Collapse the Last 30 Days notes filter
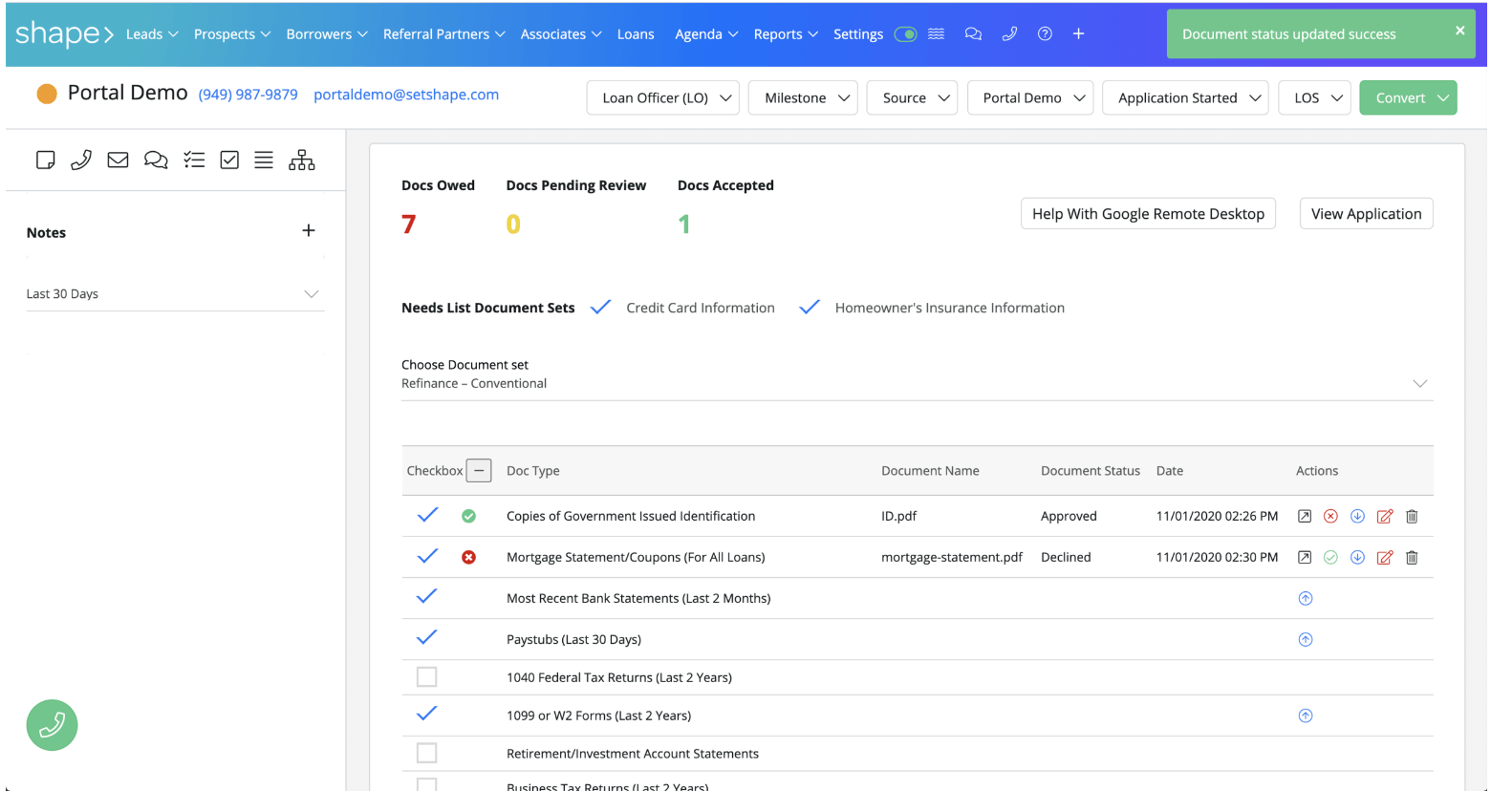Viewport: 1491px width, 812px height. click(312, 294)
